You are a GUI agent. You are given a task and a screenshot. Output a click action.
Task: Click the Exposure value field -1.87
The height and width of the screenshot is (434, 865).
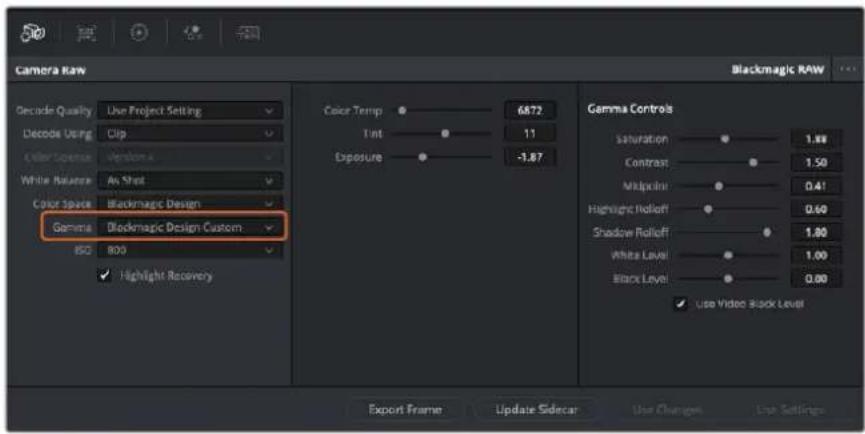click(530, 158)
